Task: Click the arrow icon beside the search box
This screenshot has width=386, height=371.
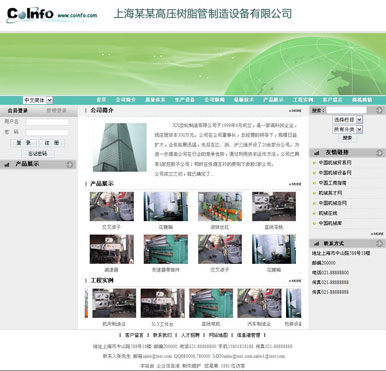Action: click(x=379, y=110)
